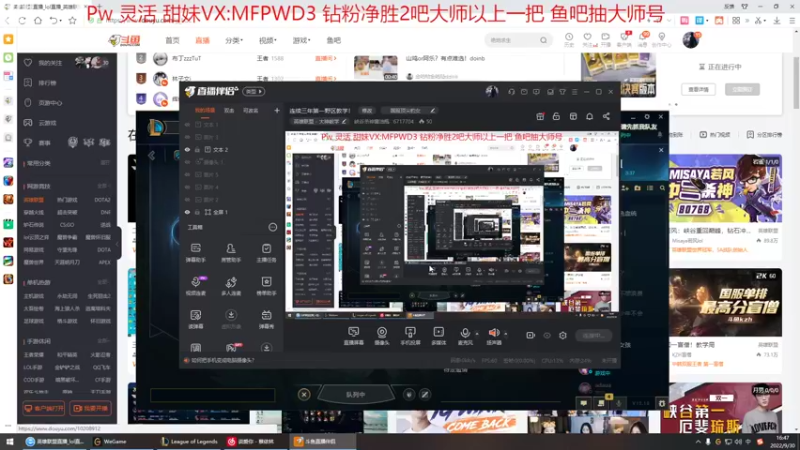The width and height of the screenshot is (800, 450).
Task: Open 云游戏 in the sidebar
Action: 47,123
